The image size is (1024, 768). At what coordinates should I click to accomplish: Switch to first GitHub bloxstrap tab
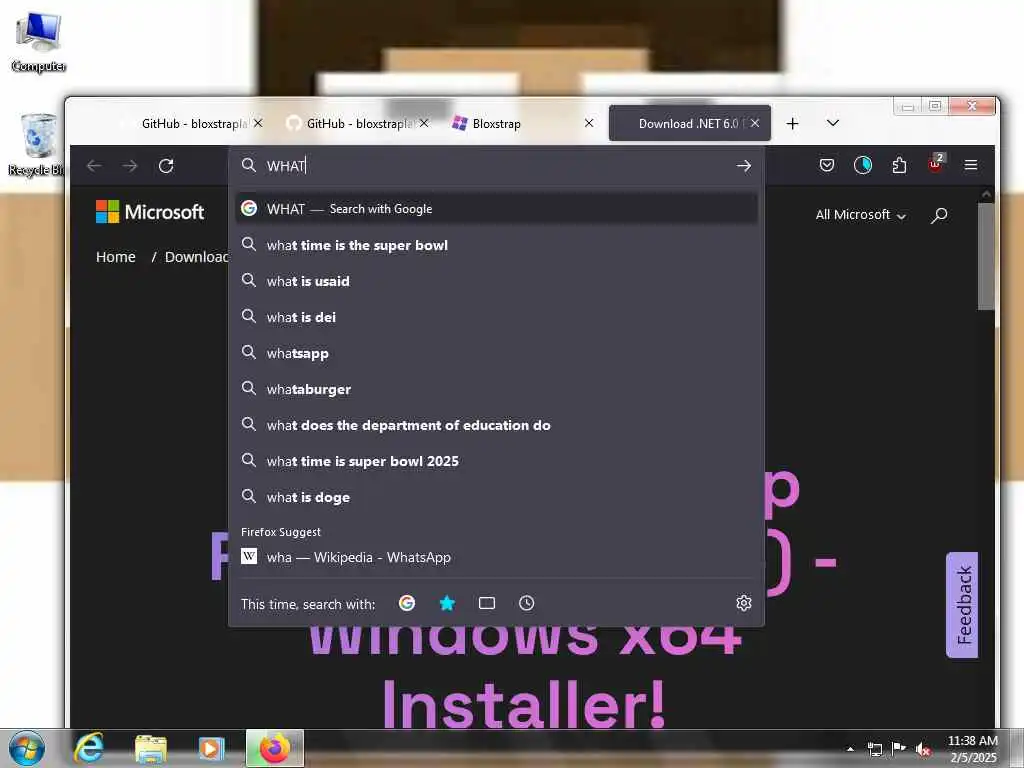pyautogui.click(x=191, y=123)
